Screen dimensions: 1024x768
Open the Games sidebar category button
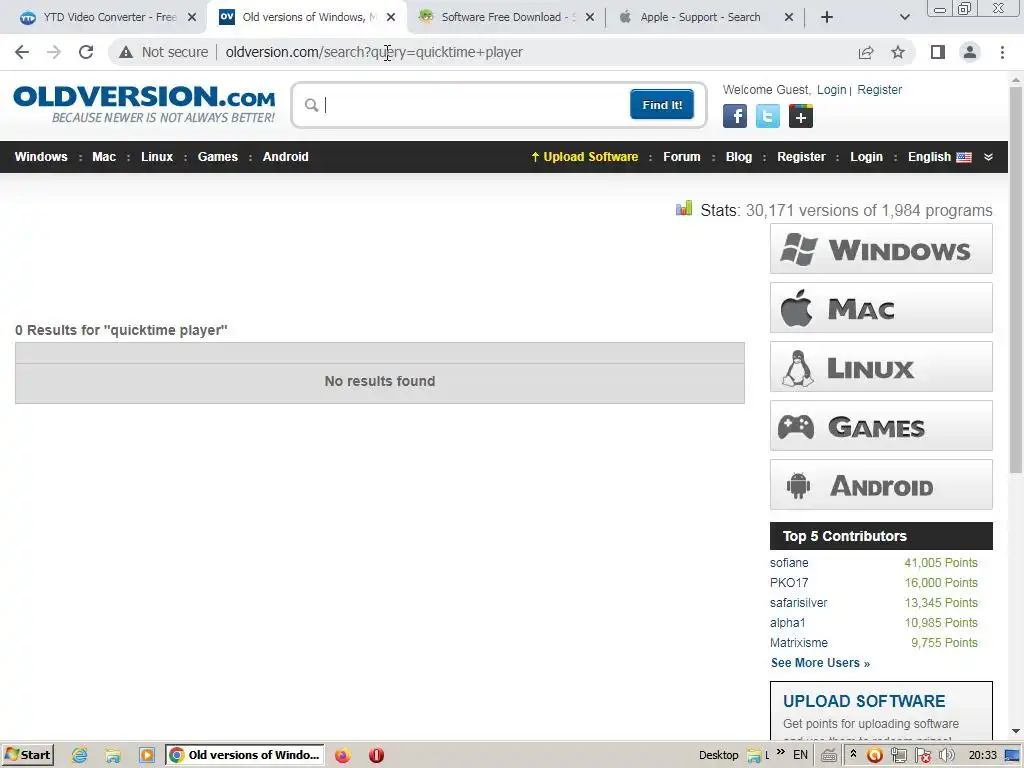(x=881, y=426)
